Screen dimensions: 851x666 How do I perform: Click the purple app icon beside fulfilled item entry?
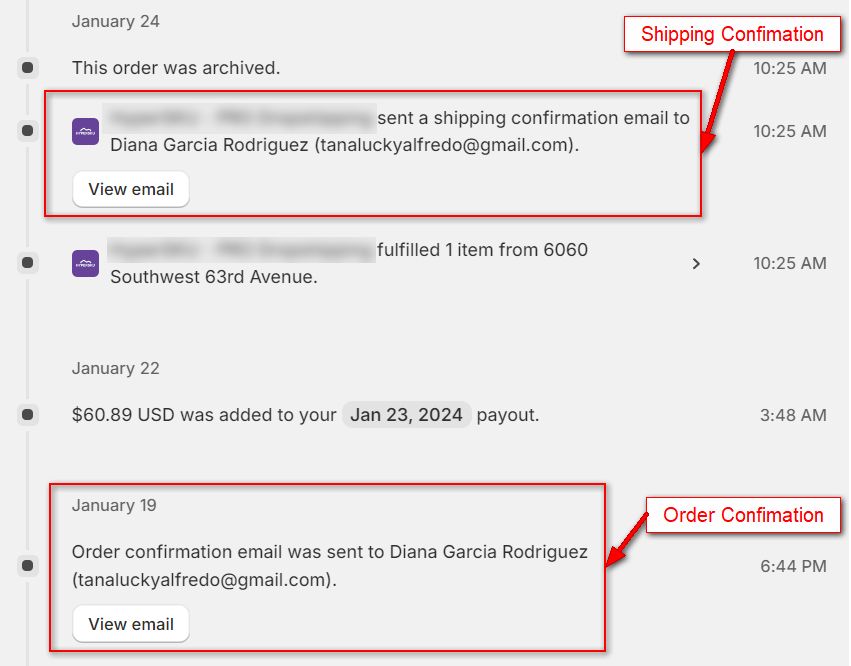pyautogui.click(x=85, y=263)
